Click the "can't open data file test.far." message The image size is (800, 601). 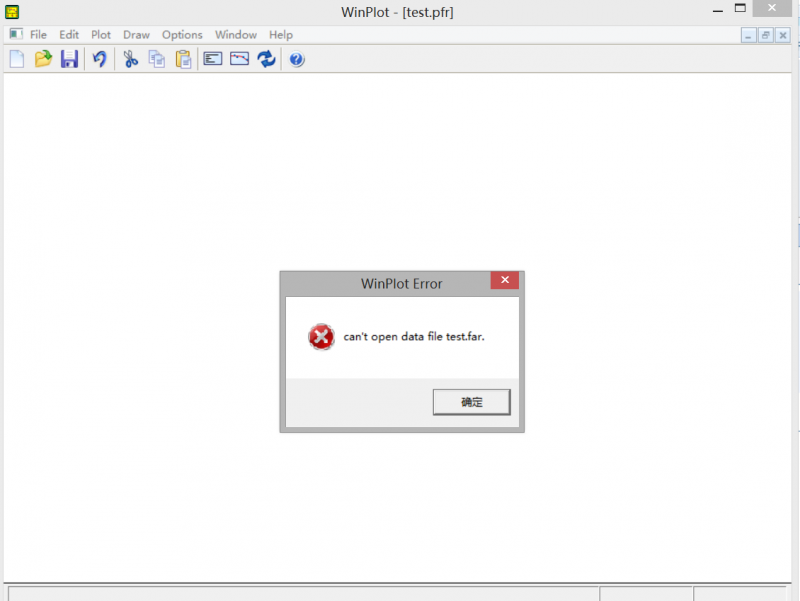point(414,337)
